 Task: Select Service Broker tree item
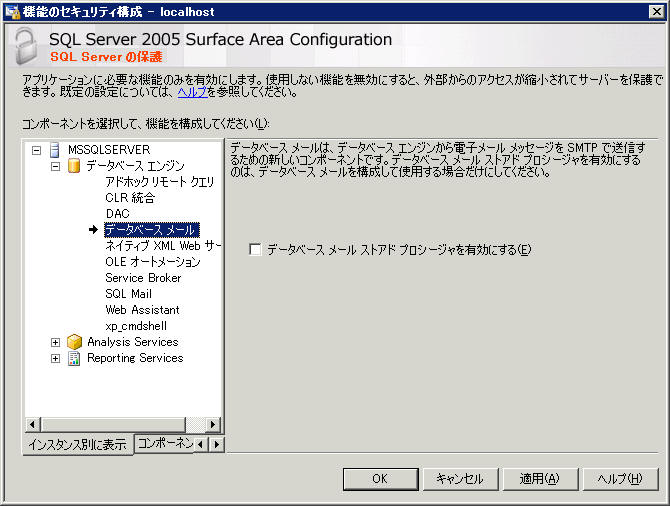point(143,278)
